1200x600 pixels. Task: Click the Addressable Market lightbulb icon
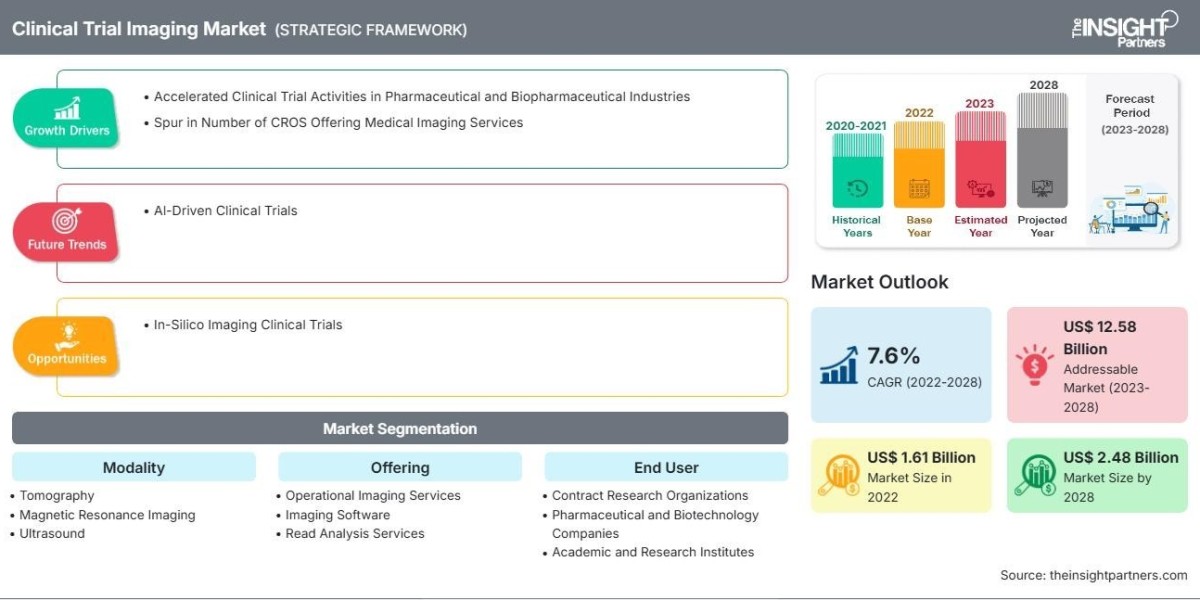click(1034, 363)
